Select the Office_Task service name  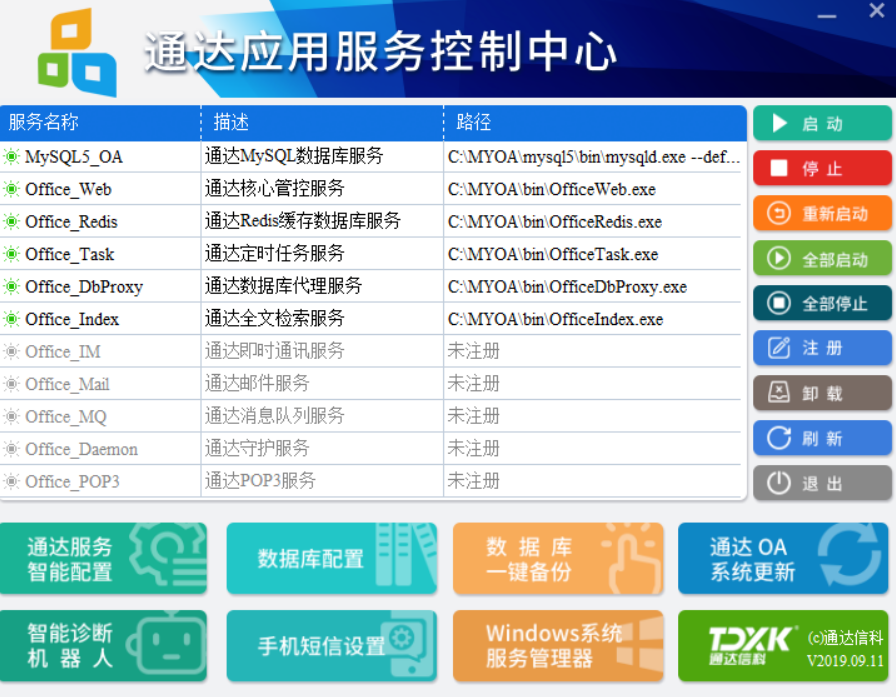click(70, 254)
